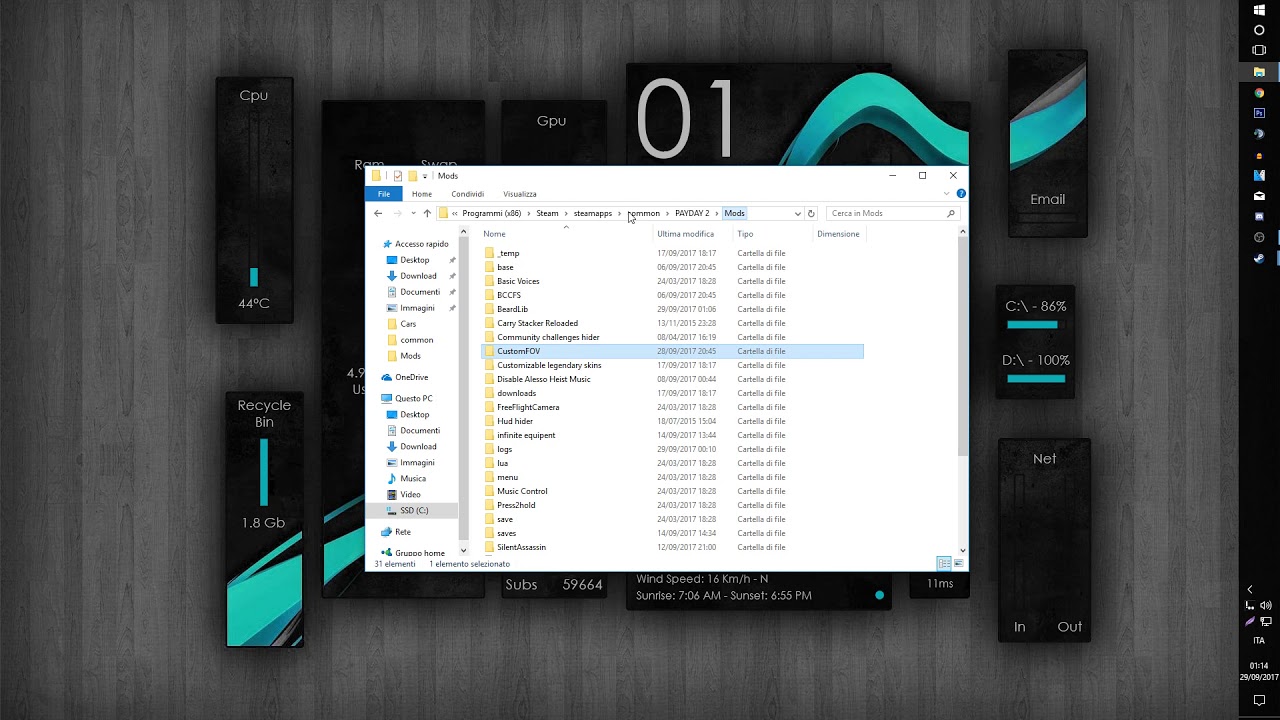The width and height of the screenshot is (1280, 720).
Task: Open the customize quick access toolbar dropdown
Action: tap(425, 176)
